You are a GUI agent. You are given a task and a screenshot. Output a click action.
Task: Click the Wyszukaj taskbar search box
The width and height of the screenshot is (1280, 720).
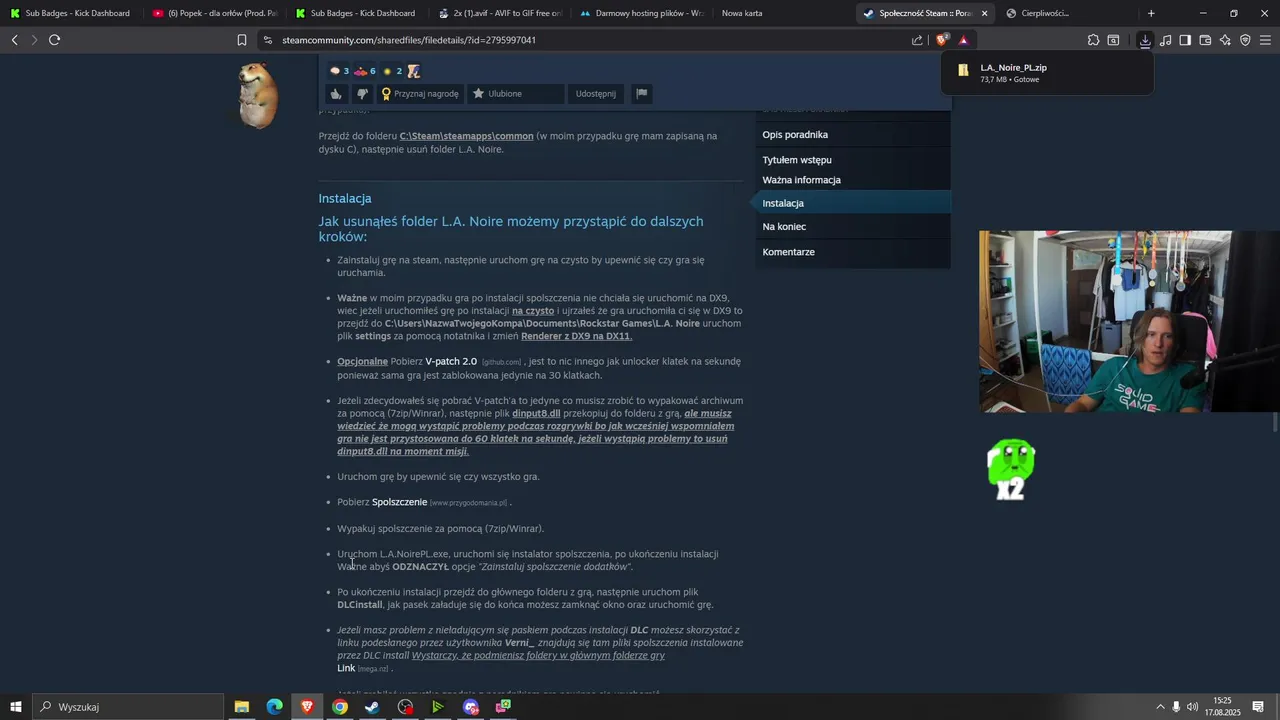[x=128, y=707]
